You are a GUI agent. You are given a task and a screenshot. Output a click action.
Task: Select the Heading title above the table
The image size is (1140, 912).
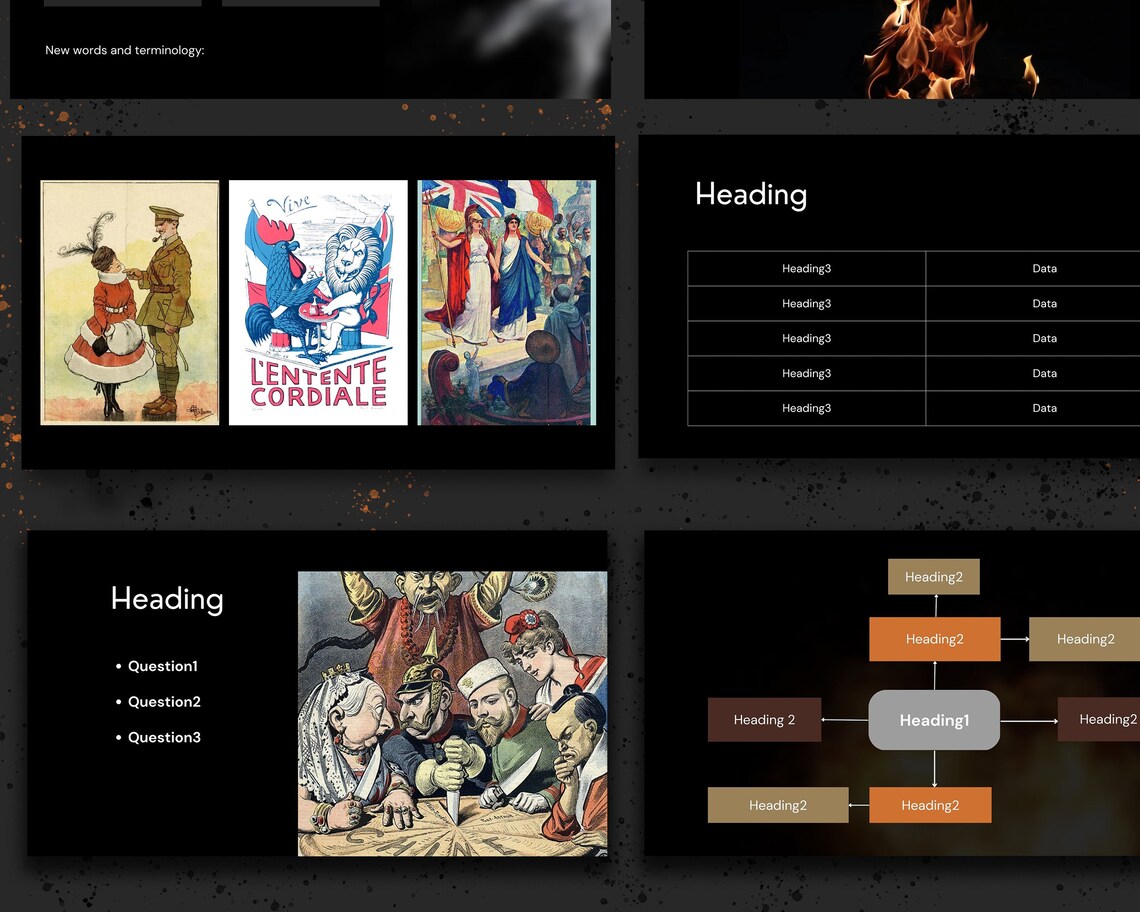tap(751, 195)
